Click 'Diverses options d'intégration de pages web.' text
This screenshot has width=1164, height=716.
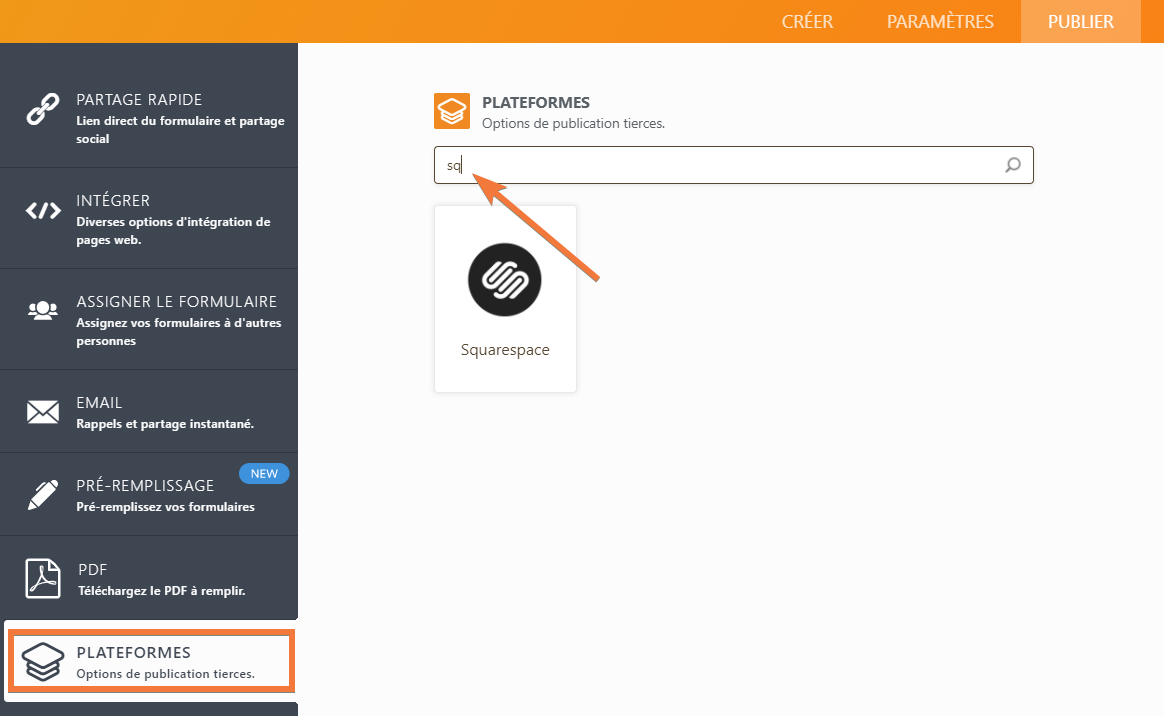pos(173,231)
